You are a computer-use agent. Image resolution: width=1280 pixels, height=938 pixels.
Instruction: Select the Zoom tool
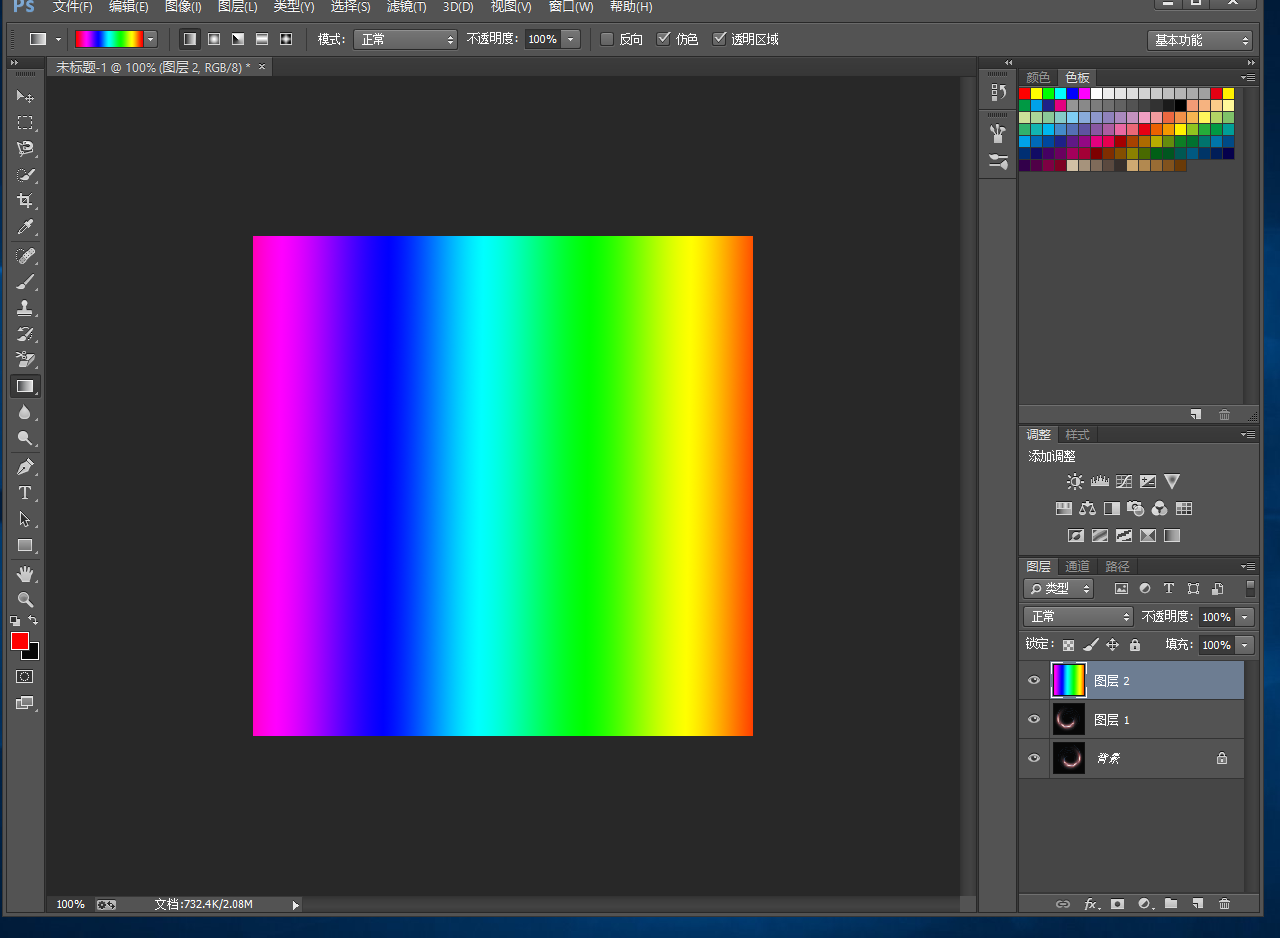pyautogui.click(x=25, y=600)
